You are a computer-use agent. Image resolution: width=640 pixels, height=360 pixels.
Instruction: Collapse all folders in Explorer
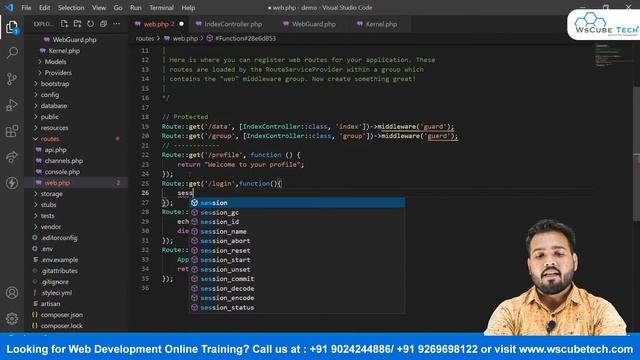(103, 24)
